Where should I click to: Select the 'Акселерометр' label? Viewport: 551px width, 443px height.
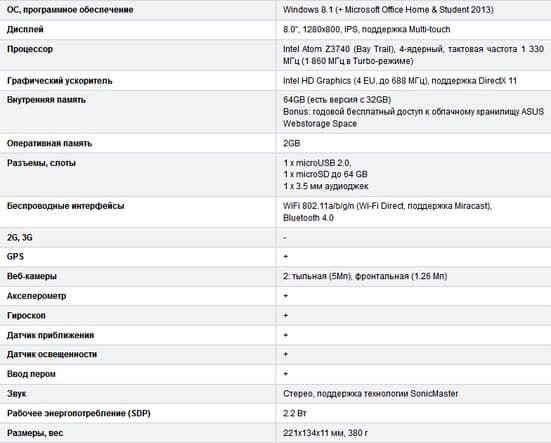pyautogui.click(x=36, y=296)
